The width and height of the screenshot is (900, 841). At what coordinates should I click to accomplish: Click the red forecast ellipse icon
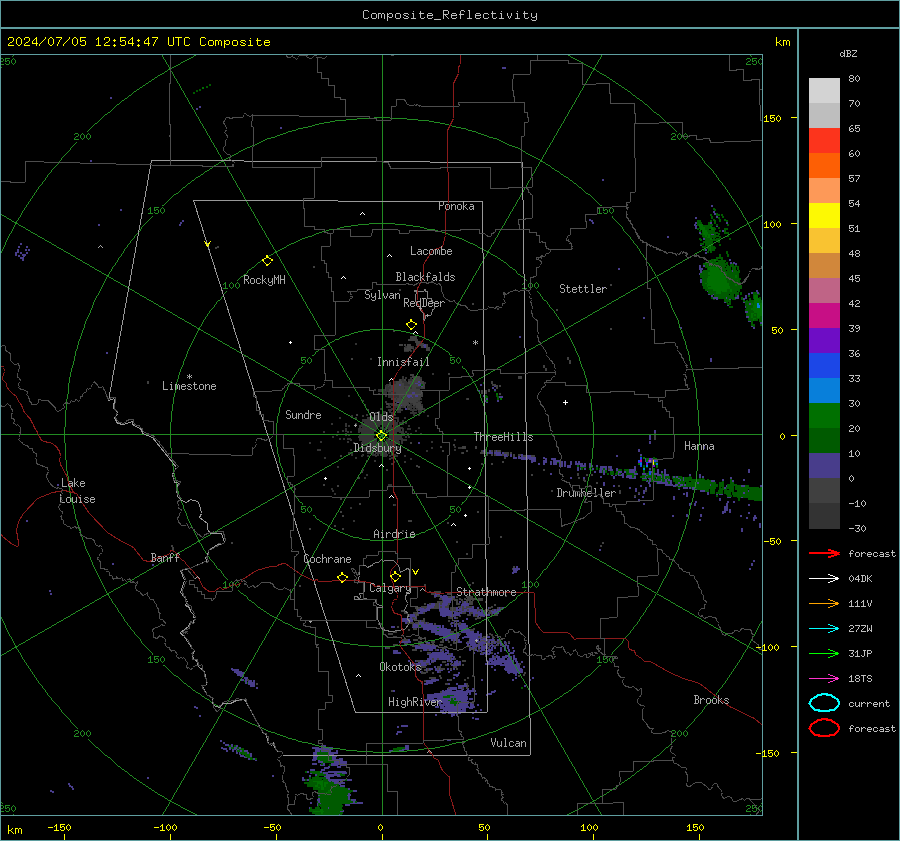coord(824,728)
